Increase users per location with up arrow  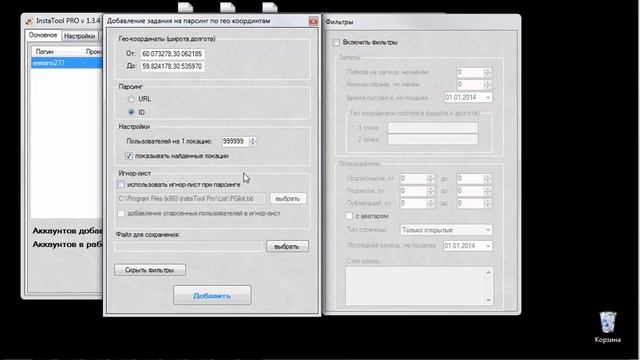click(253, 139)
